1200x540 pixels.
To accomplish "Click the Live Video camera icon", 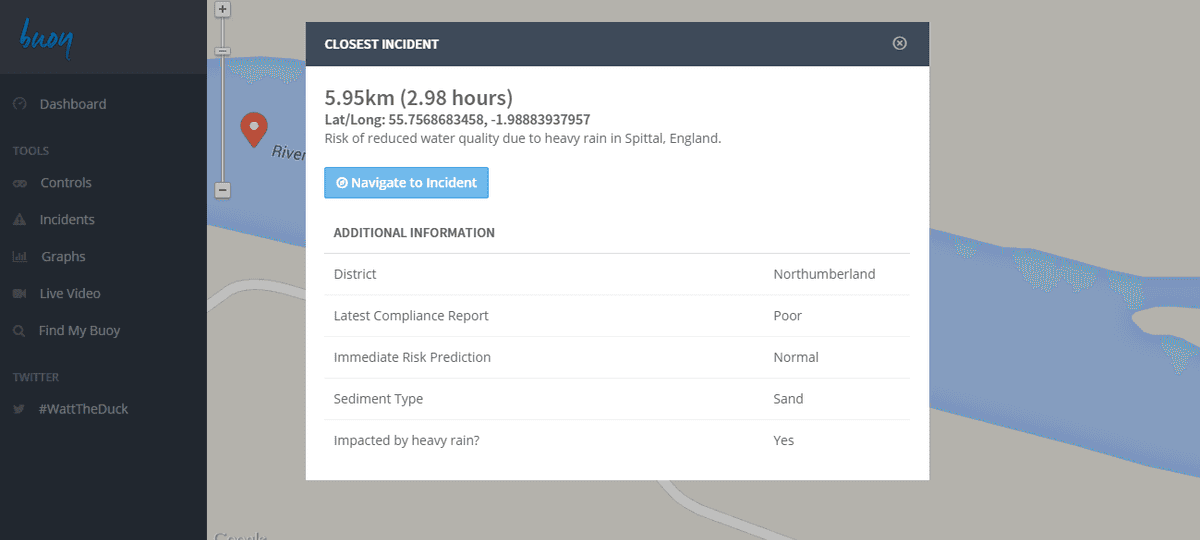I will tap(19, 294).
